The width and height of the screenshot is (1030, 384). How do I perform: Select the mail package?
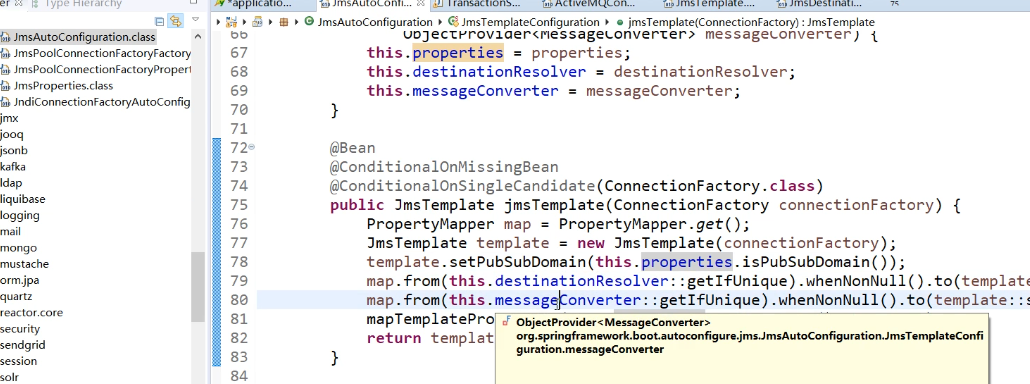pos(11,232)
